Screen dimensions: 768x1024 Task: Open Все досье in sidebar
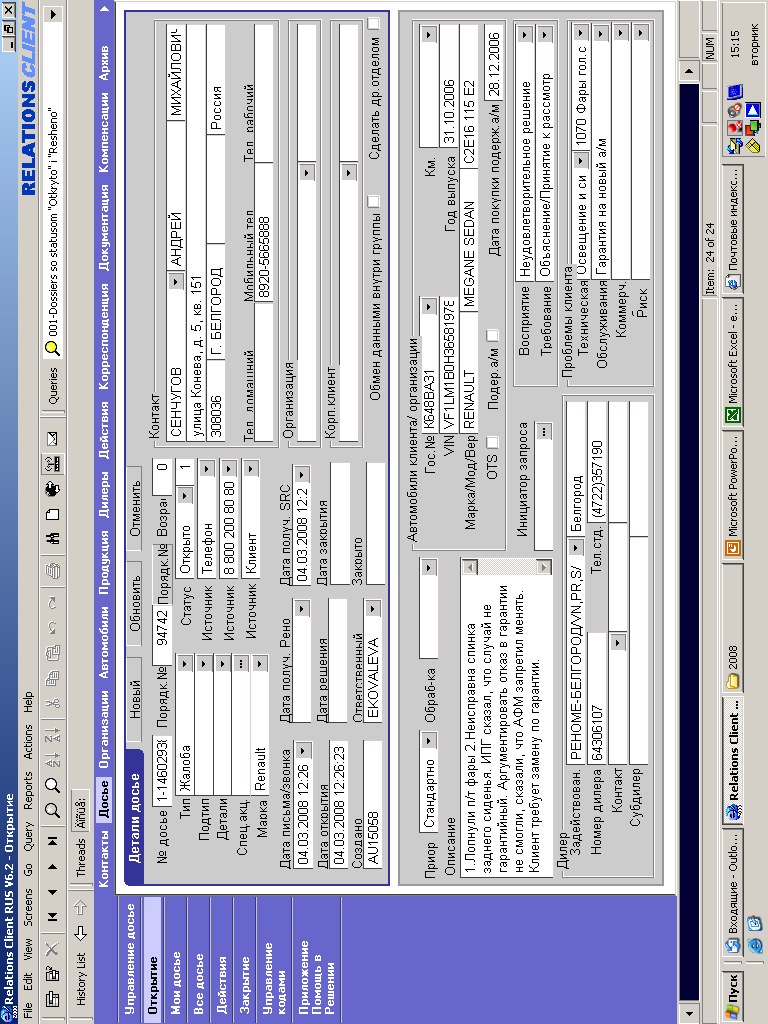click(197, 982)
